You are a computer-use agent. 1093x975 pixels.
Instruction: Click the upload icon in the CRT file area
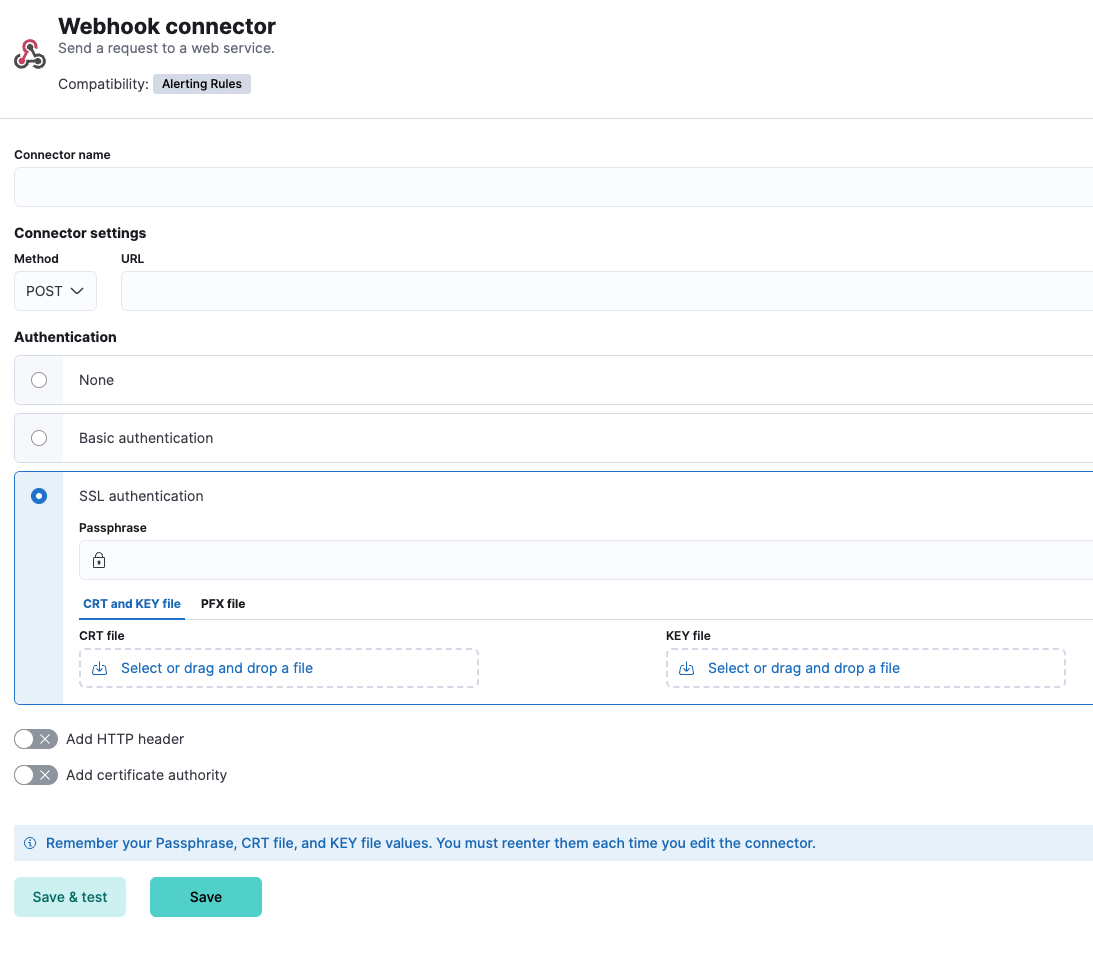(99, 668)
